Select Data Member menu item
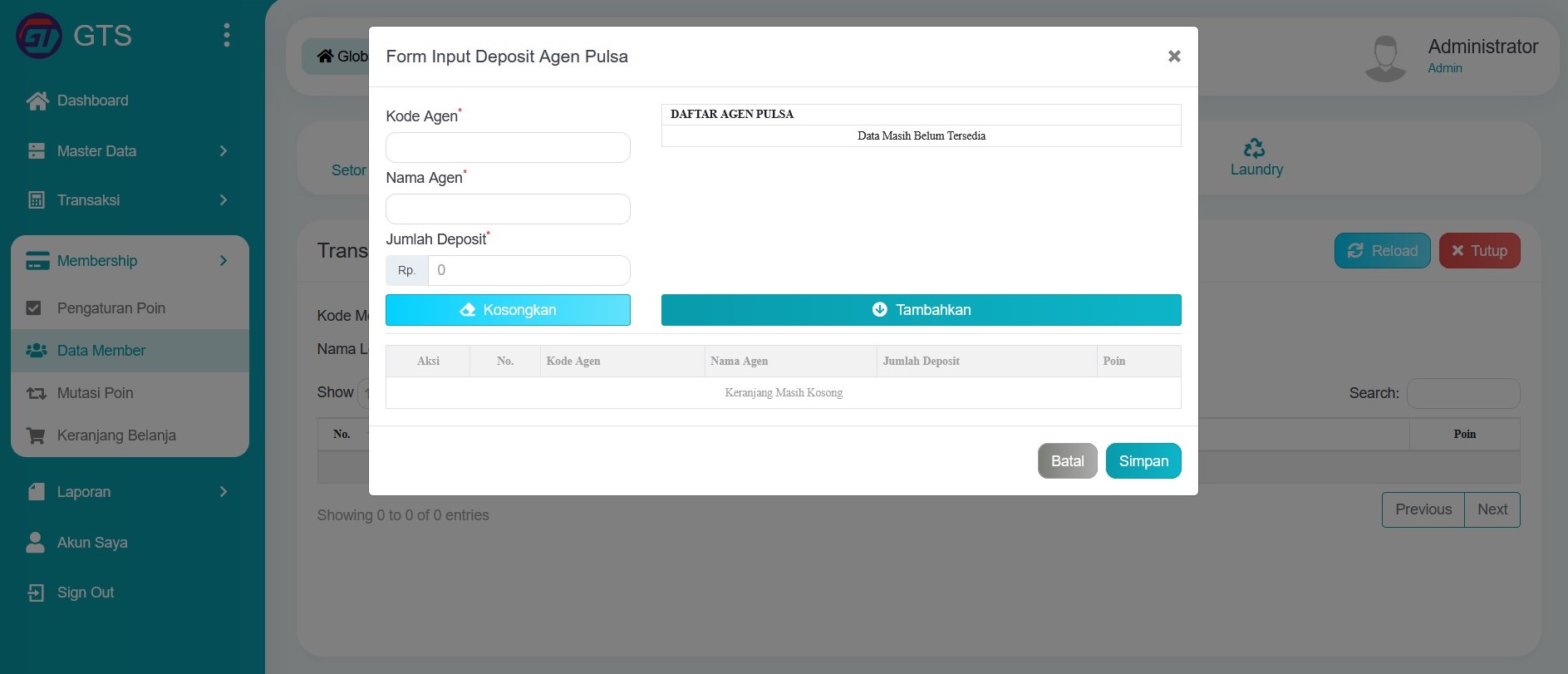Image resolution: width=1568 pixels, height=674 pixels. point(130,351)
